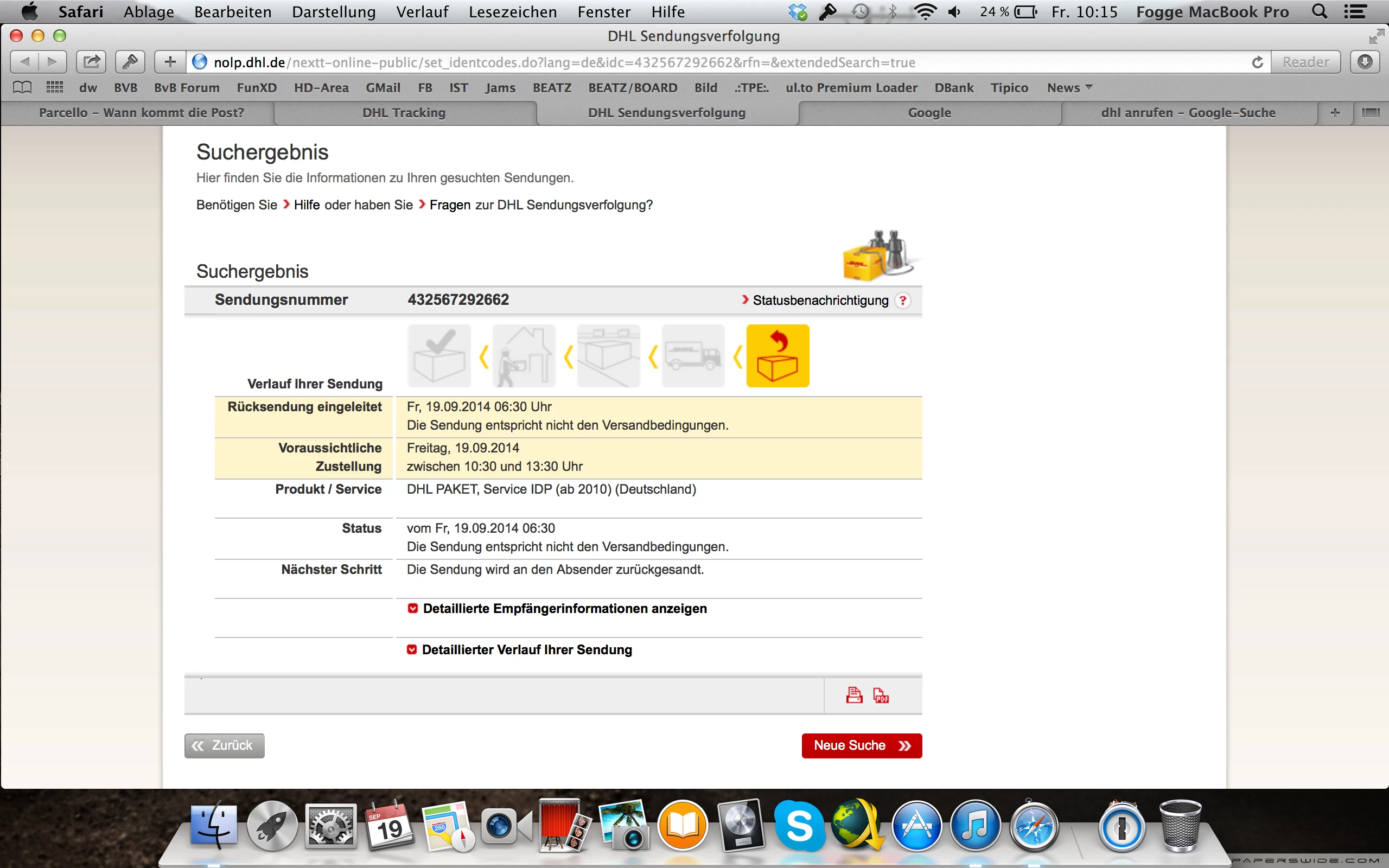Show all tabs button at tab bar end

1370,113
